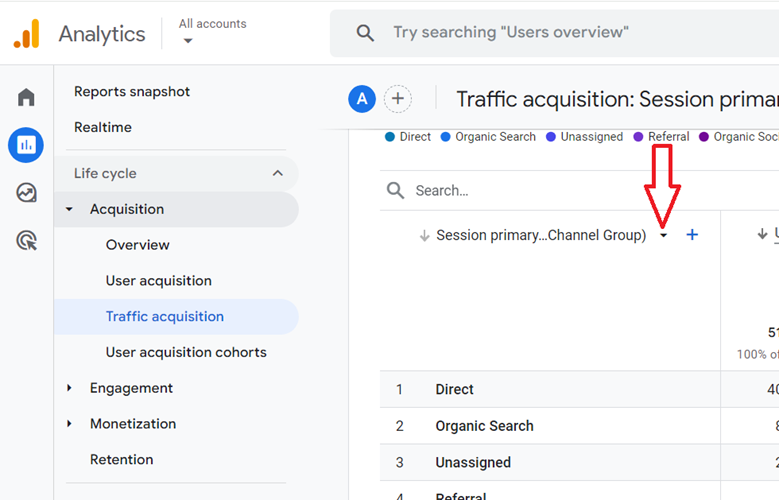Image resolution: width=779 pixels, height=500 pixels.
Task: Click the Analytics product name
Action: pyautogui.click(x=102, y=34)
